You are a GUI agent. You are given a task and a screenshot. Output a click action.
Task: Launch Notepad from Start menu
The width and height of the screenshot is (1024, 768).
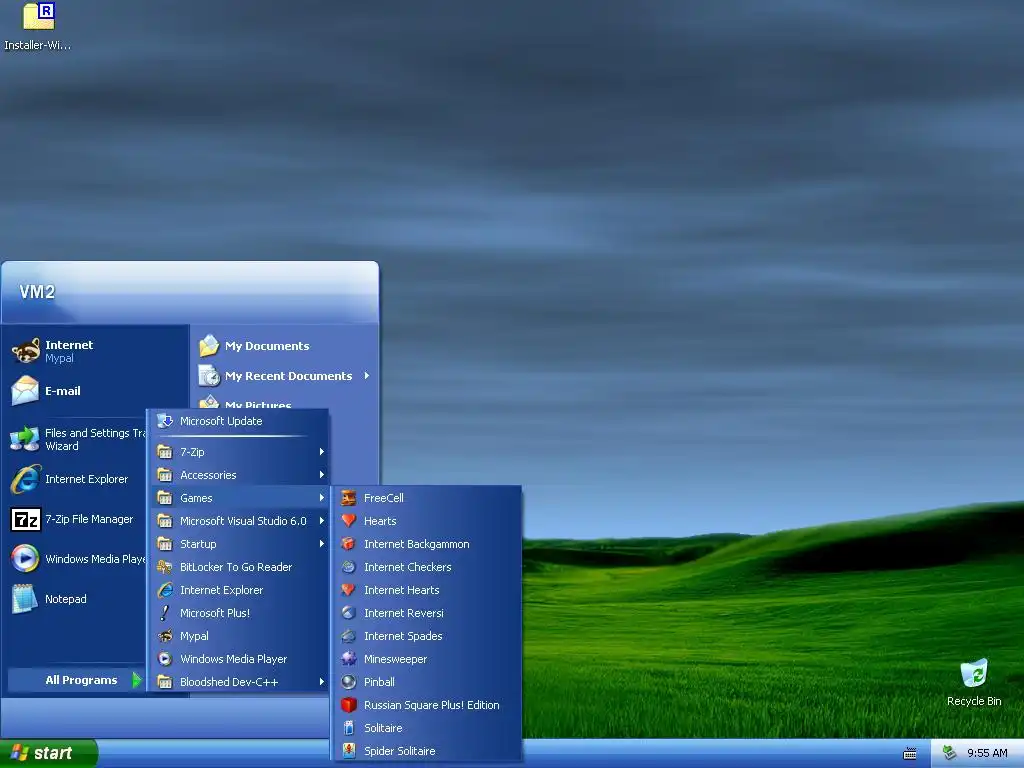click(x=77, y=599)
